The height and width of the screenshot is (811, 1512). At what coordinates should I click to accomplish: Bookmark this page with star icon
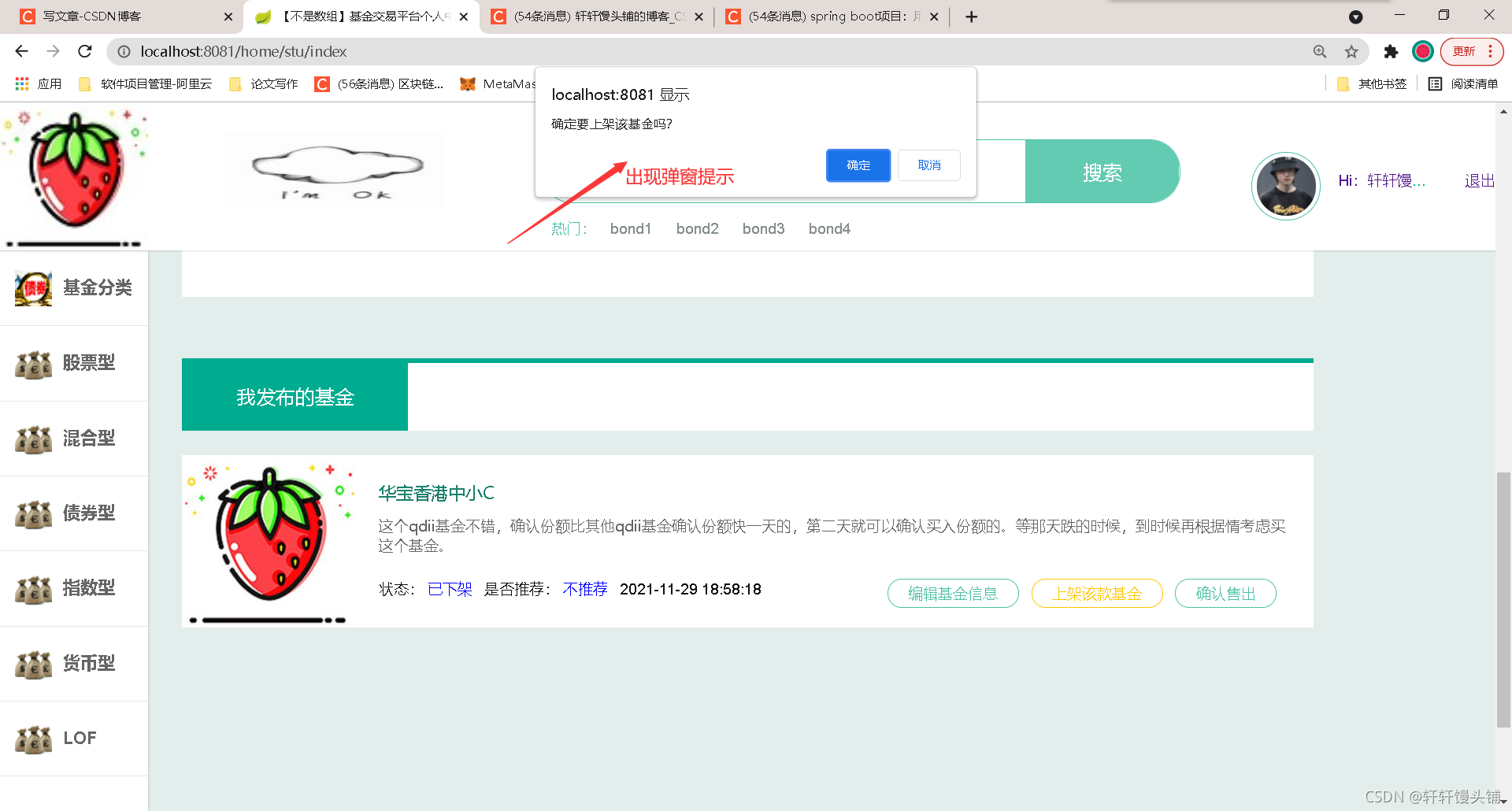click(1351, 52)
